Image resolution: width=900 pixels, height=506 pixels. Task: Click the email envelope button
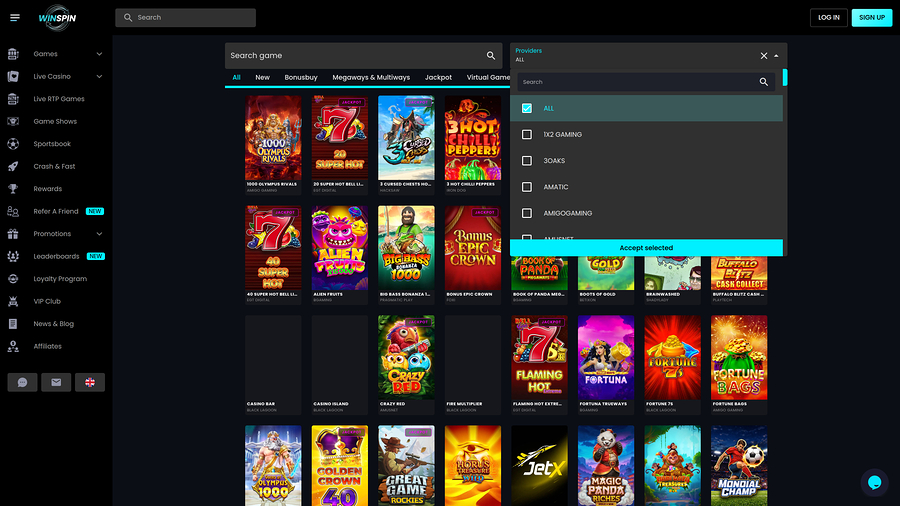[x=56, y=382]
